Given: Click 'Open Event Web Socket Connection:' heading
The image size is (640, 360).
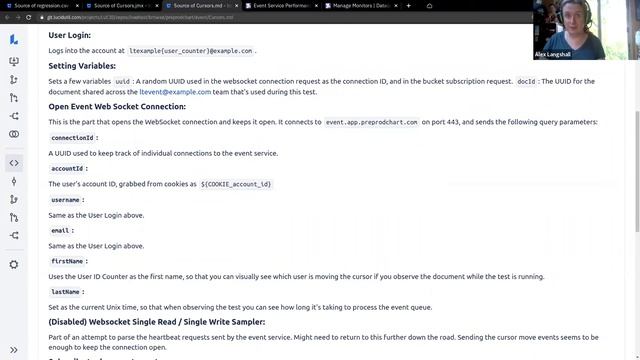Looking at the screenshot, I should click(117, 107).
